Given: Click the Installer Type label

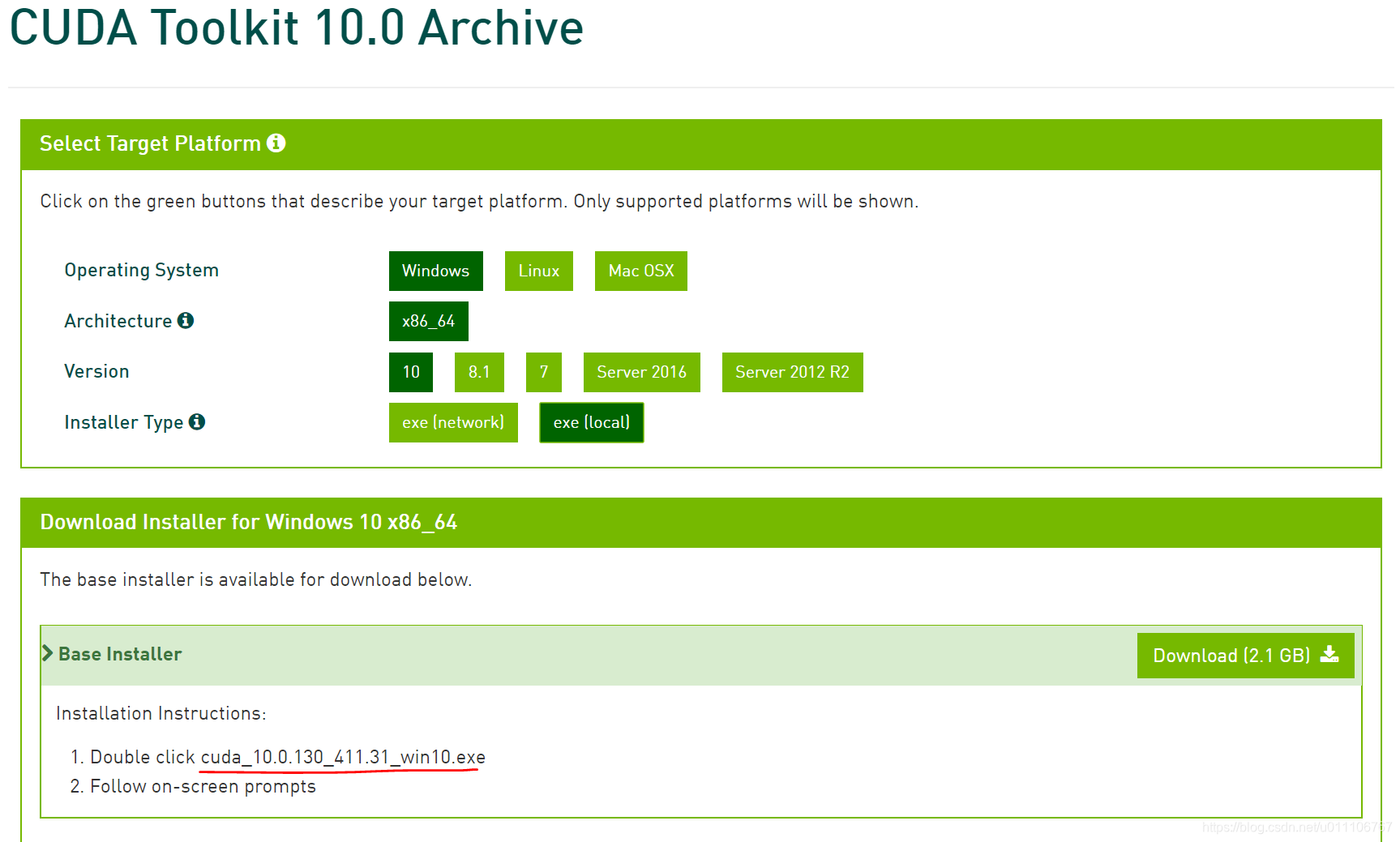Looking at the screenshot, I should pyautogui.click(x=124, y=422).
